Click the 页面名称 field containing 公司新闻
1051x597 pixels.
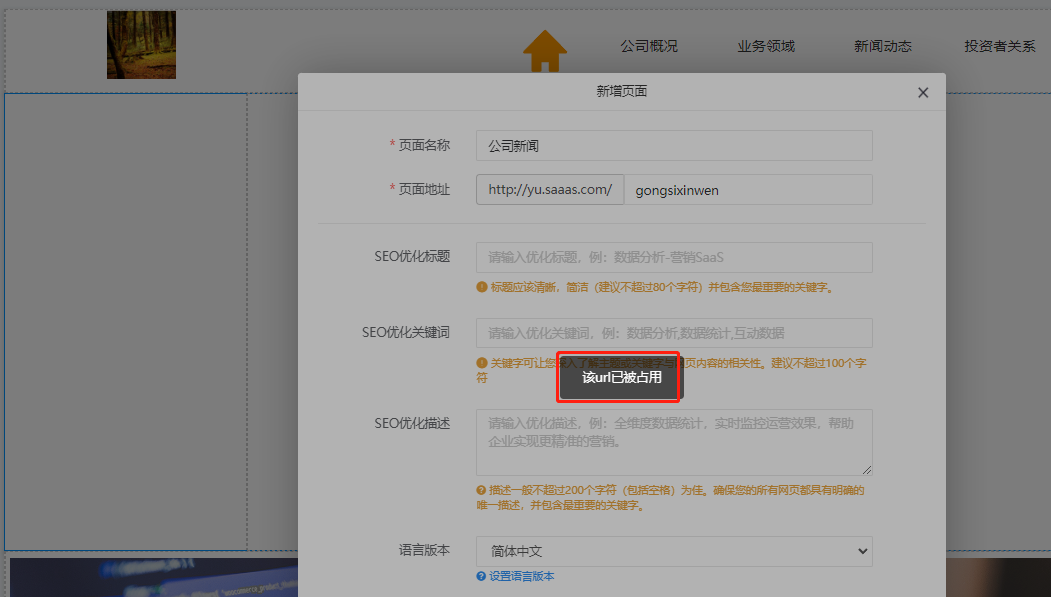point(673,145)
